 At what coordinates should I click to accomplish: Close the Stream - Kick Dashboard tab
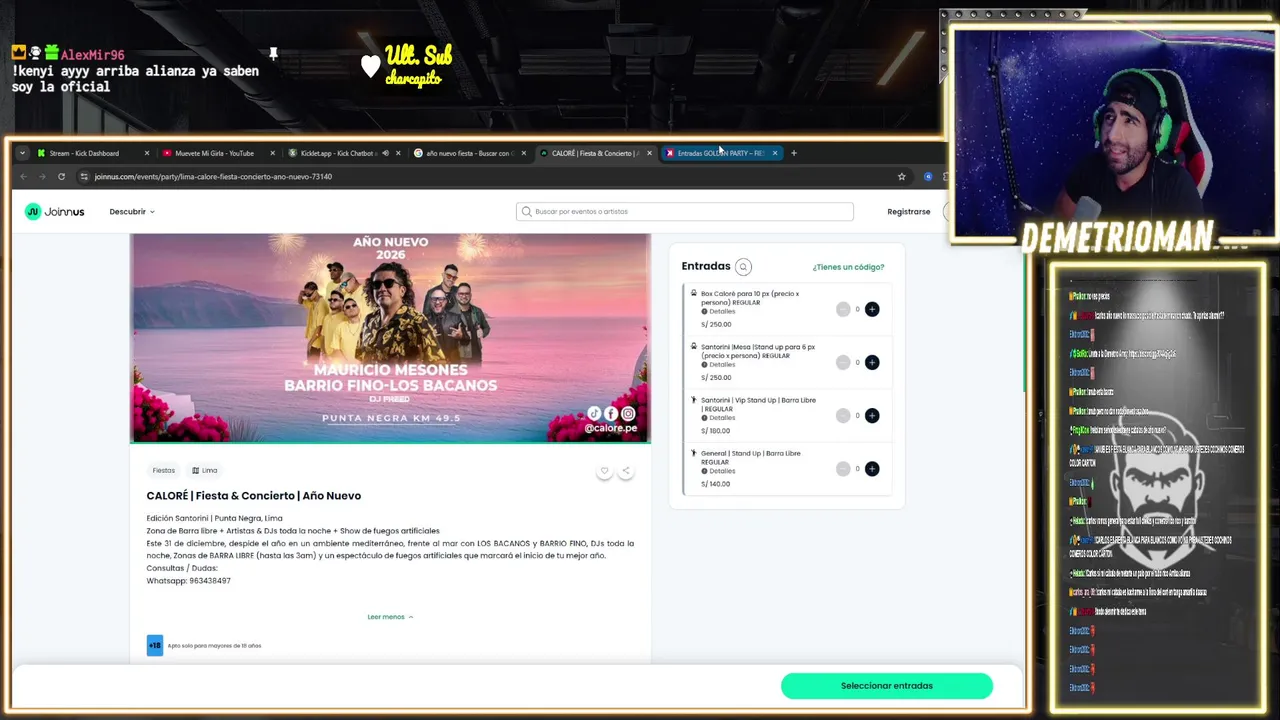point(146,153)
